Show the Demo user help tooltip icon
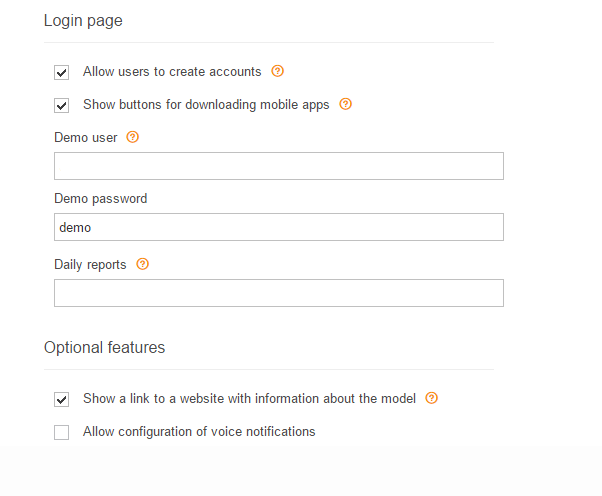602x496 pixels. (132, 137)
